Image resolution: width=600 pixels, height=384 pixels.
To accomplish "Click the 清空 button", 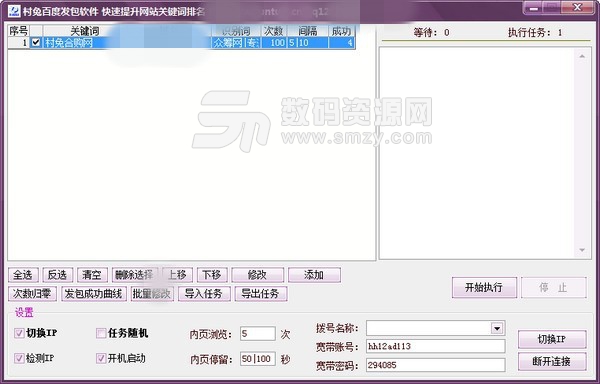I will point(92,275).
